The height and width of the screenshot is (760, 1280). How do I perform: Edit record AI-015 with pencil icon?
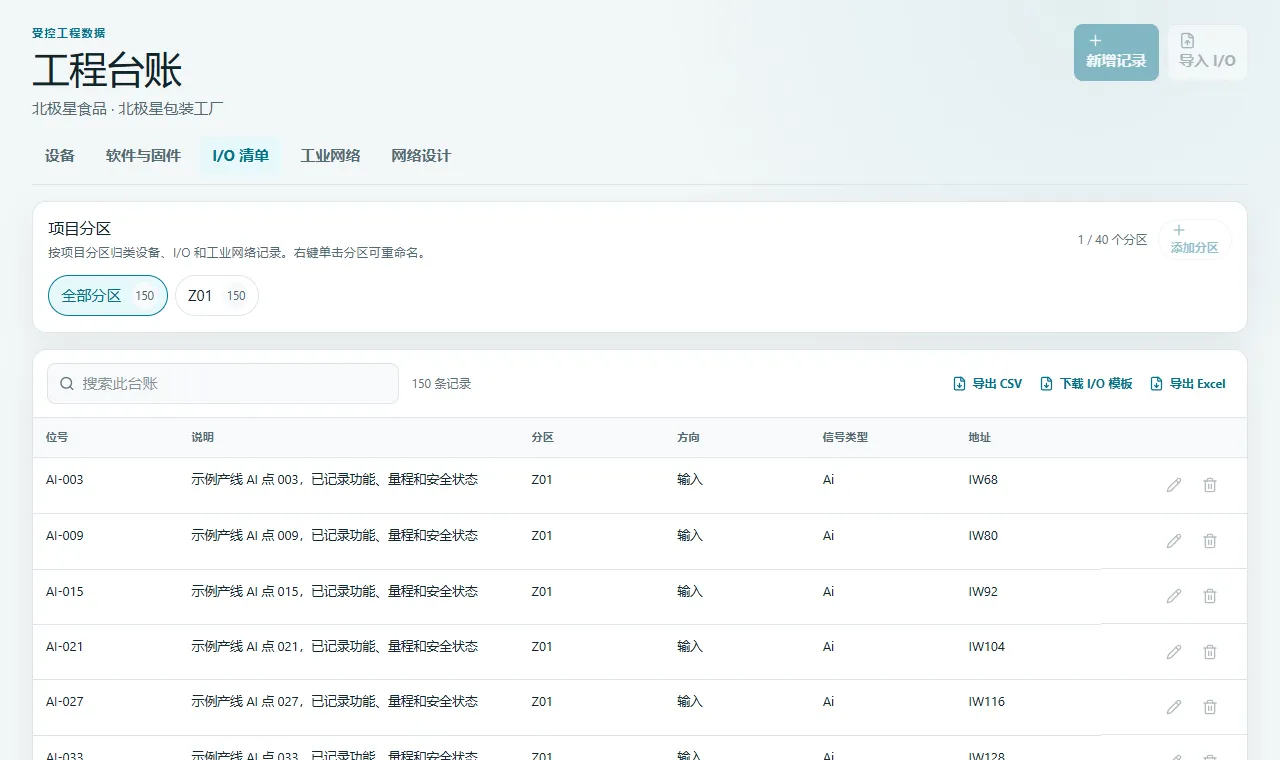point(1174,596)
